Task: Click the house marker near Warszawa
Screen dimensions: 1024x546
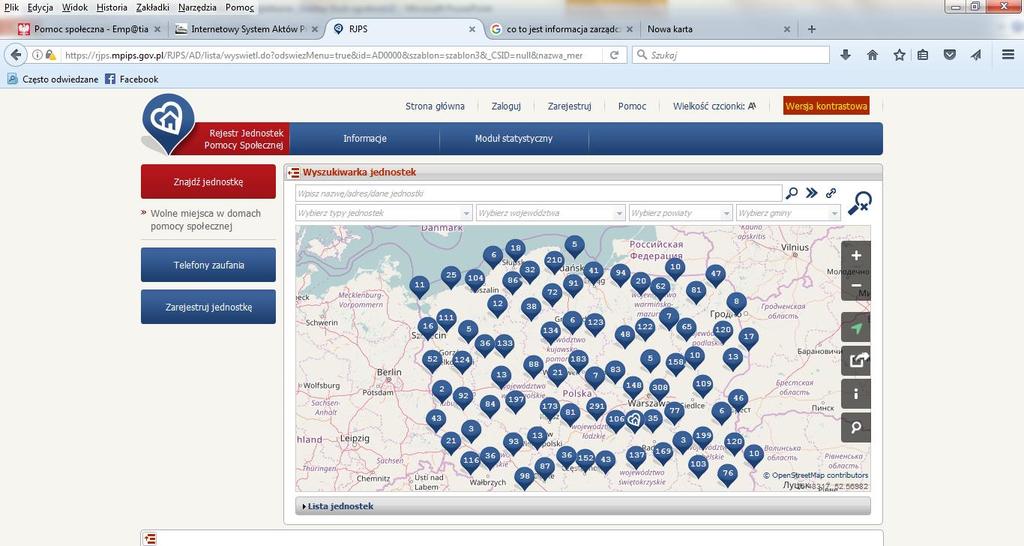Action: (x=633, y=421)
